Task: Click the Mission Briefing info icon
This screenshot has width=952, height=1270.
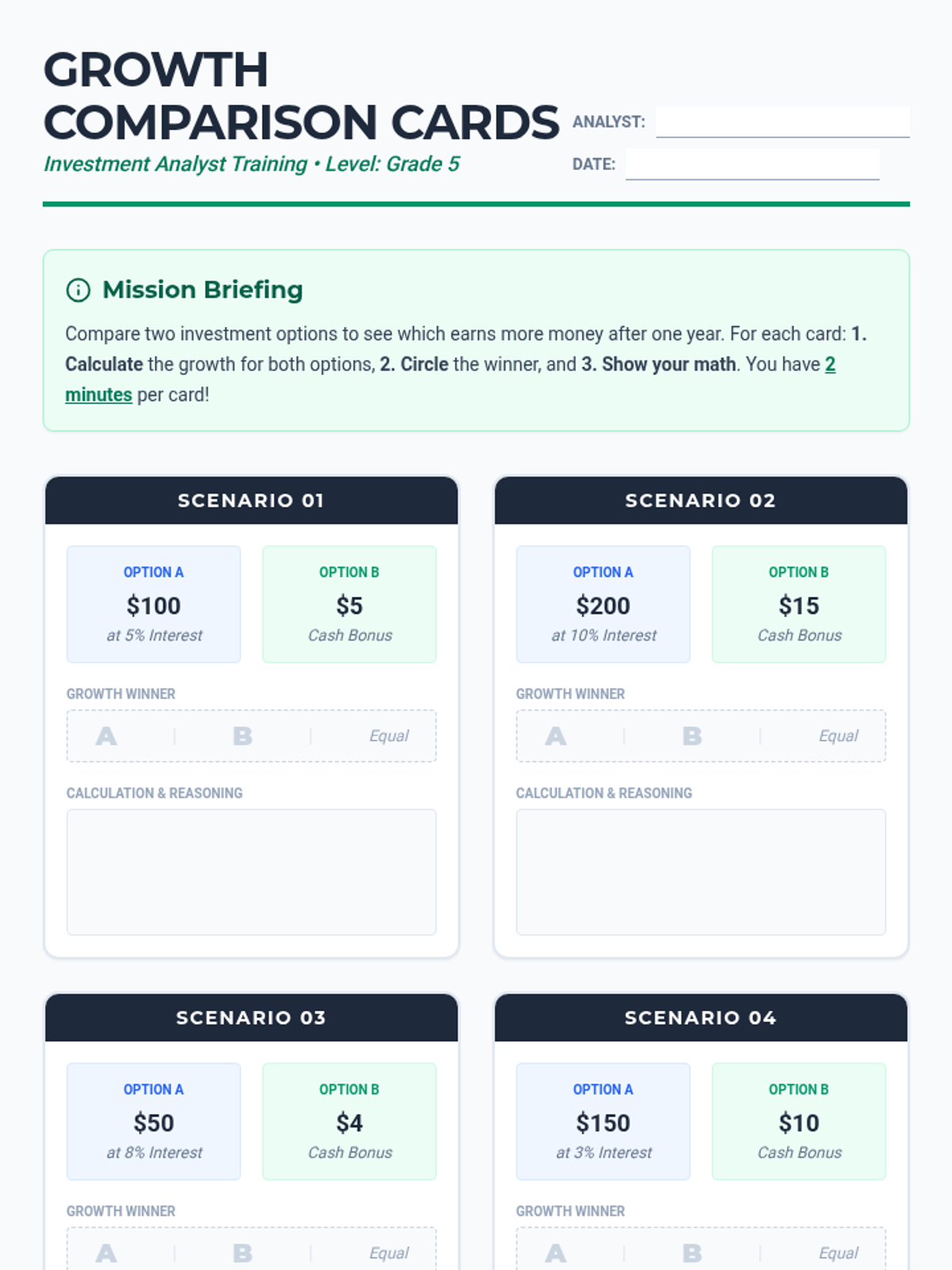Action: click(x=78, y=291)
